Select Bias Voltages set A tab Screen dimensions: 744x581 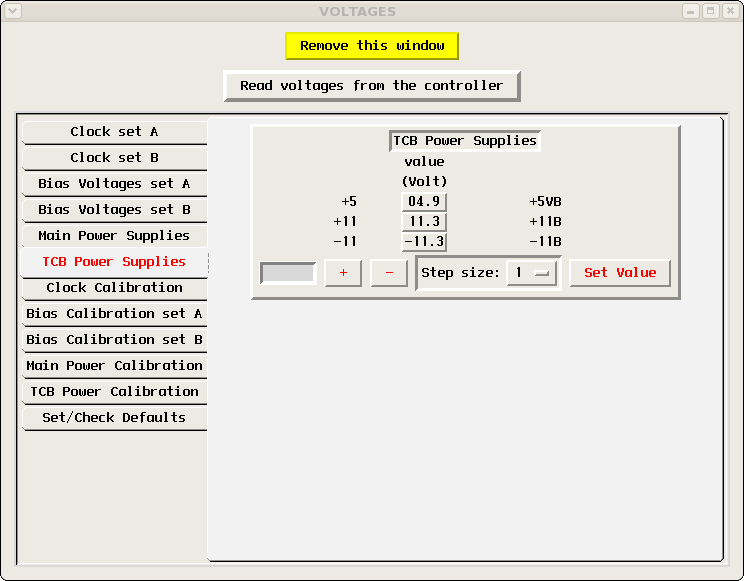click(x=114, y=184)
